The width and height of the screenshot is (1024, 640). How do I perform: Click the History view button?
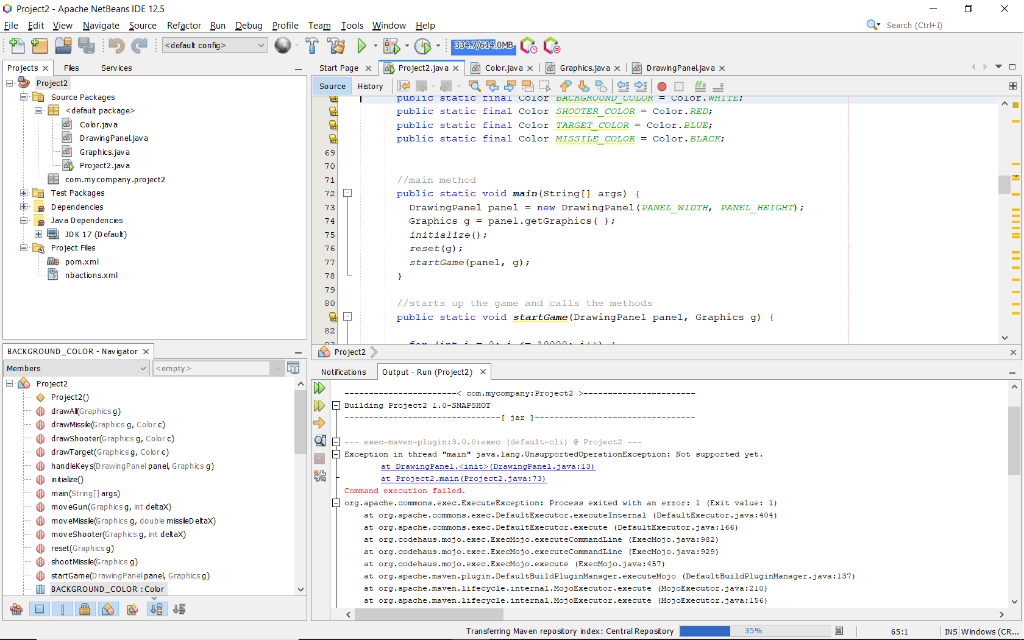[x=370, y=86]
